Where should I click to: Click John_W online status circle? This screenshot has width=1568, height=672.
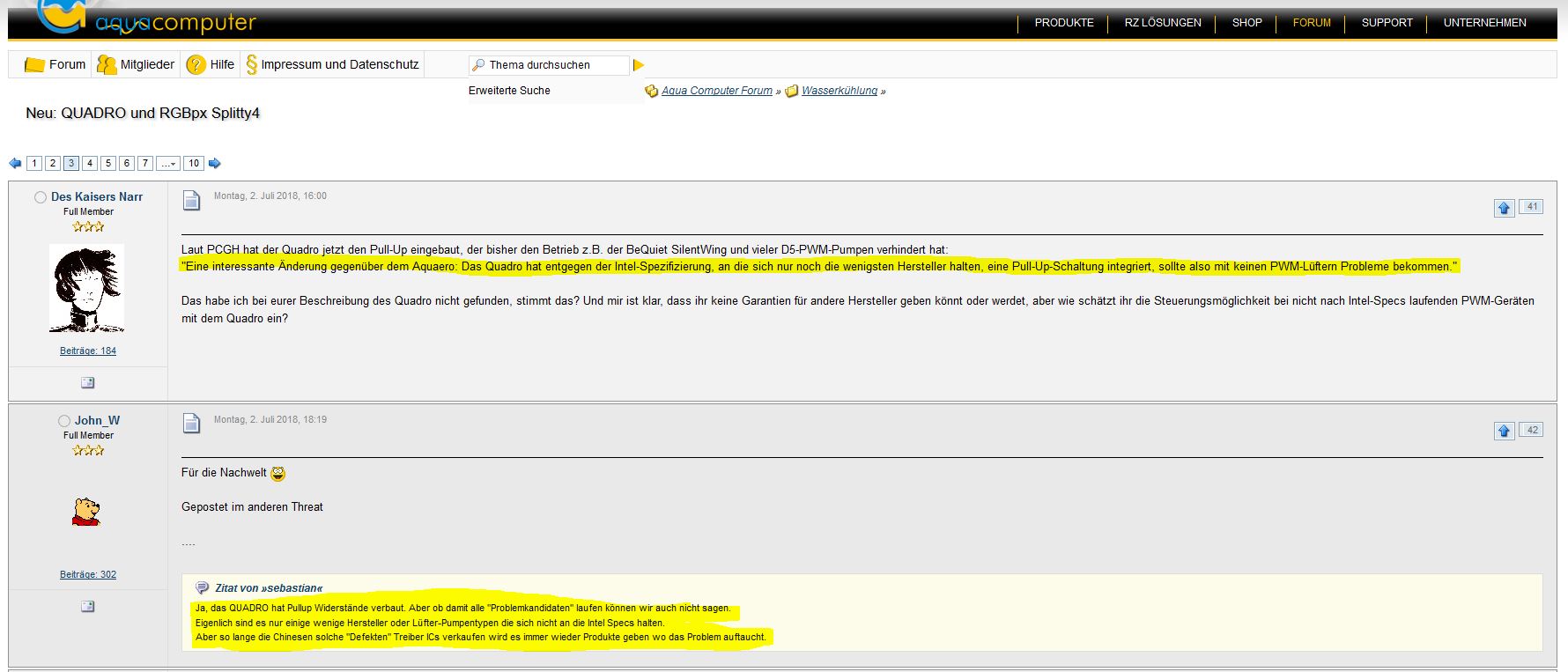click(64, 421)
